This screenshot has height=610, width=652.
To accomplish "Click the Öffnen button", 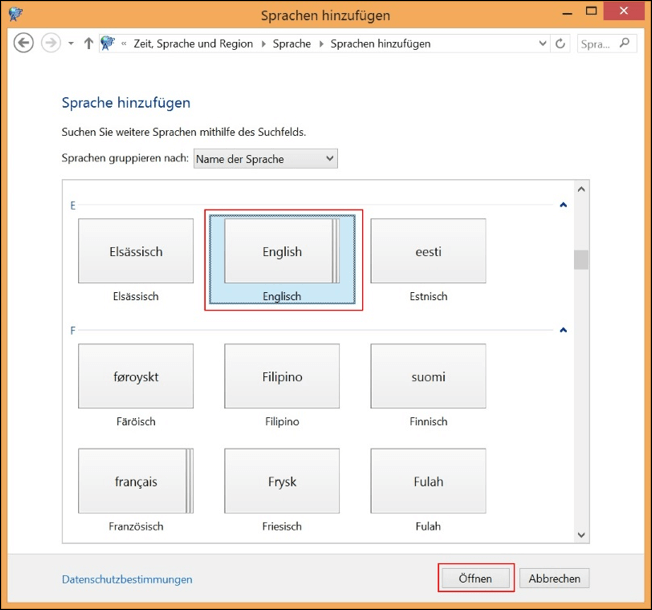I will click(475, 578).
